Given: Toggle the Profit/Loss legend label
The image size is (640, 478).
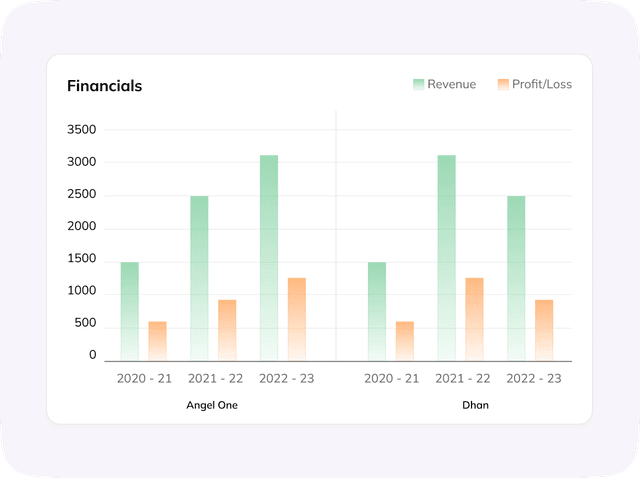Looking at the screenshot, I should pos(542,85).
